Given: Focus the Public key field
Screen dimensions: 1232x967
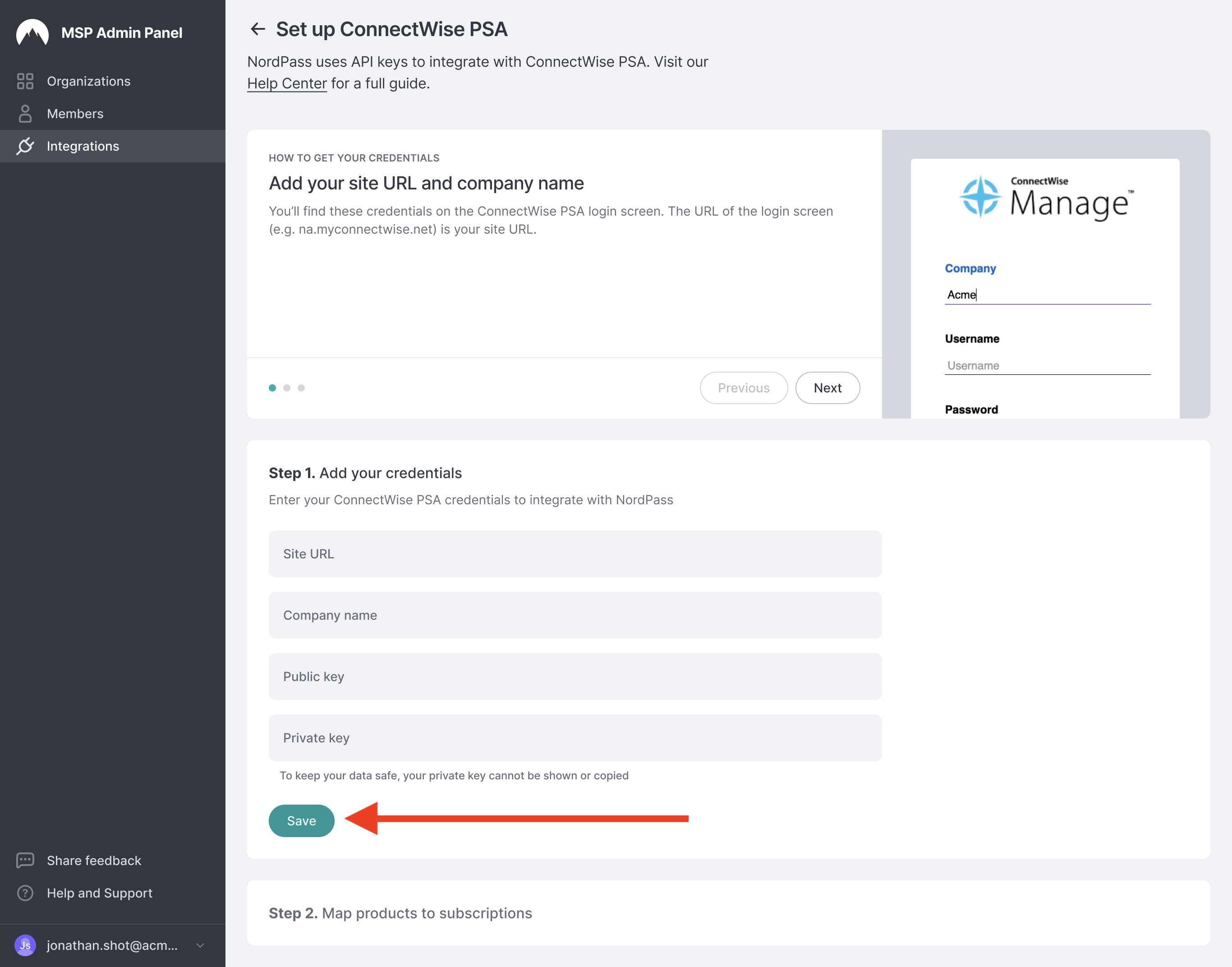Looking at the screenshot, I should [x=575, y=677].
